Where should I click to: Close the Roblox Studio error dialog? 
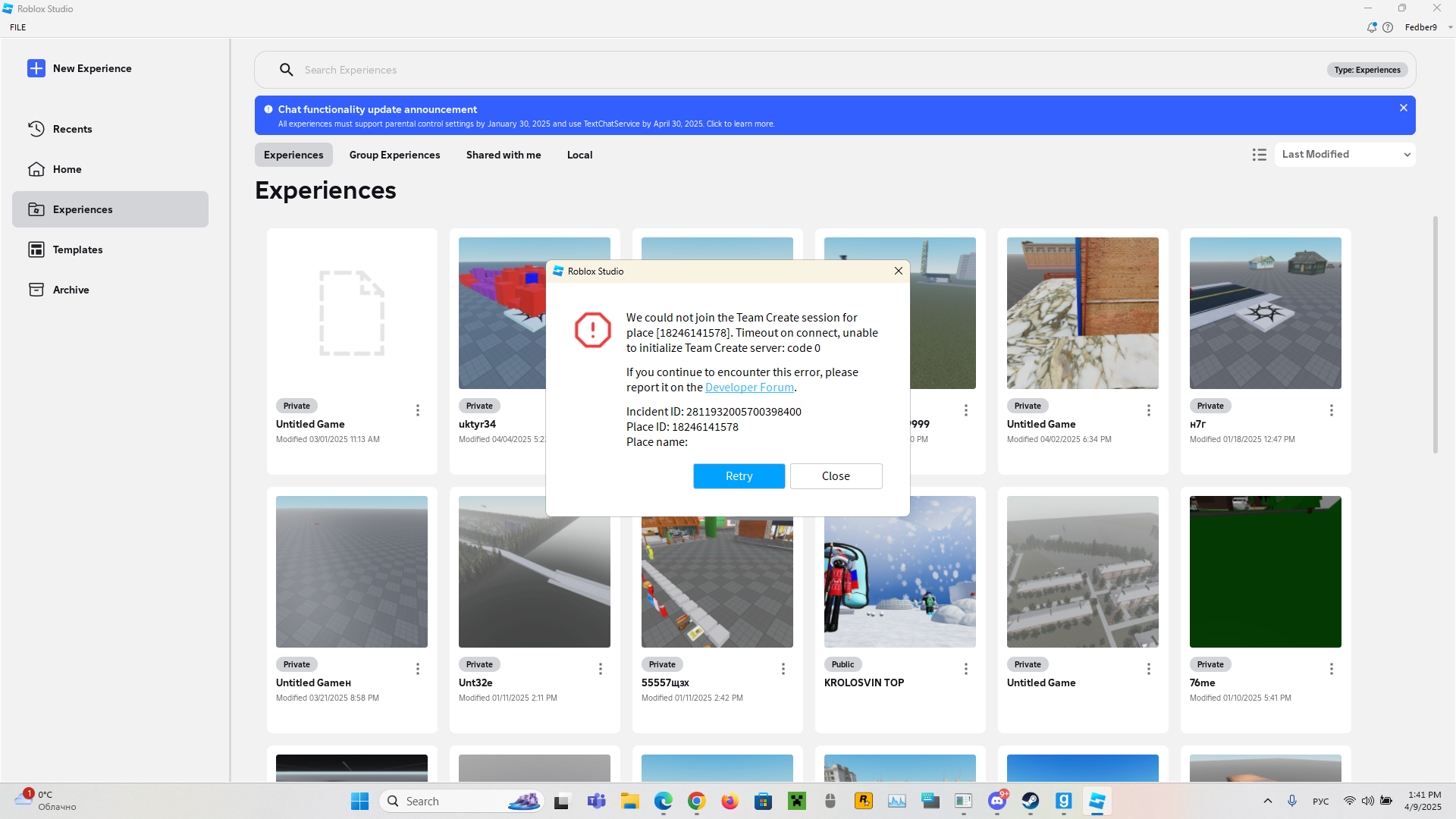tap(899, 271)
